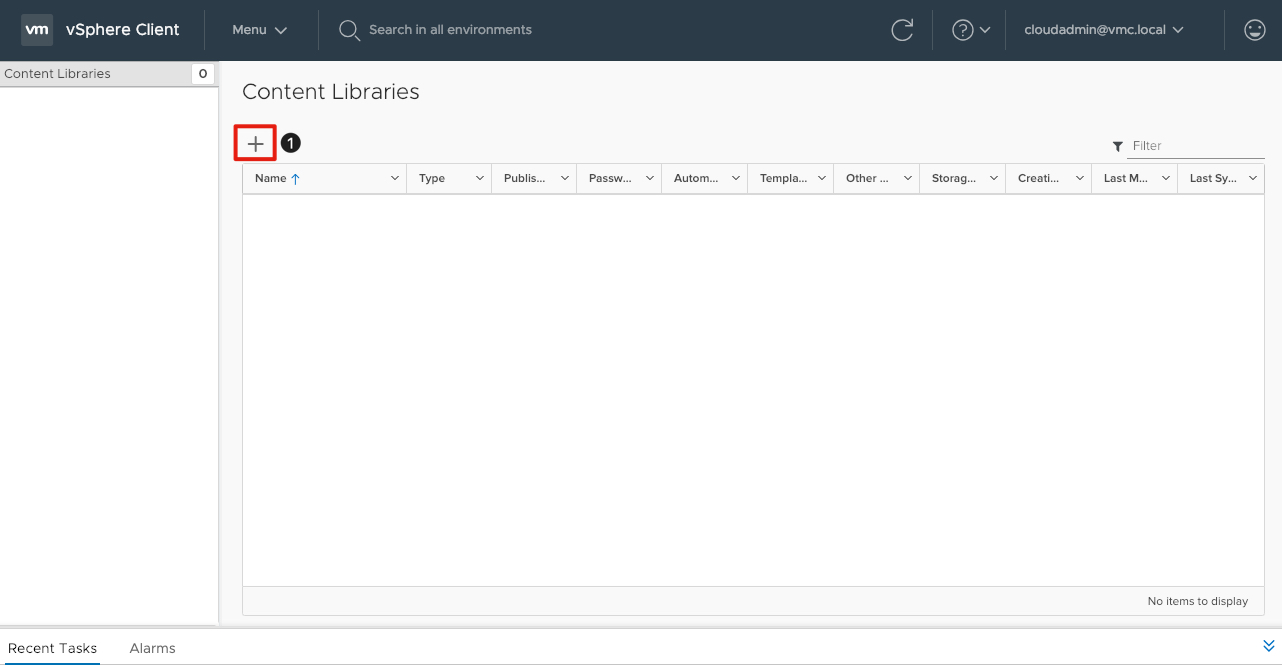The height and width of the screenshot is (665, 1282).
Task: Click the vSphere Client title
Action: 122,30
